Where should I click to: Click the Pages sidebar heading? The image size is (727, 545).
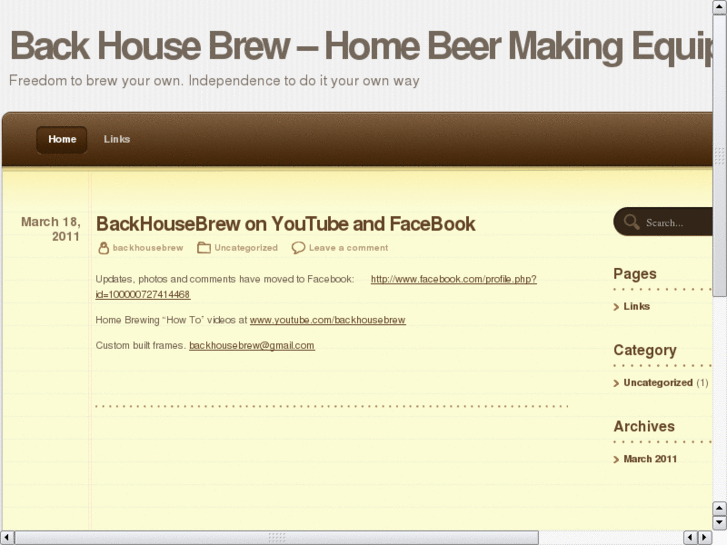(x=635, y=274)
